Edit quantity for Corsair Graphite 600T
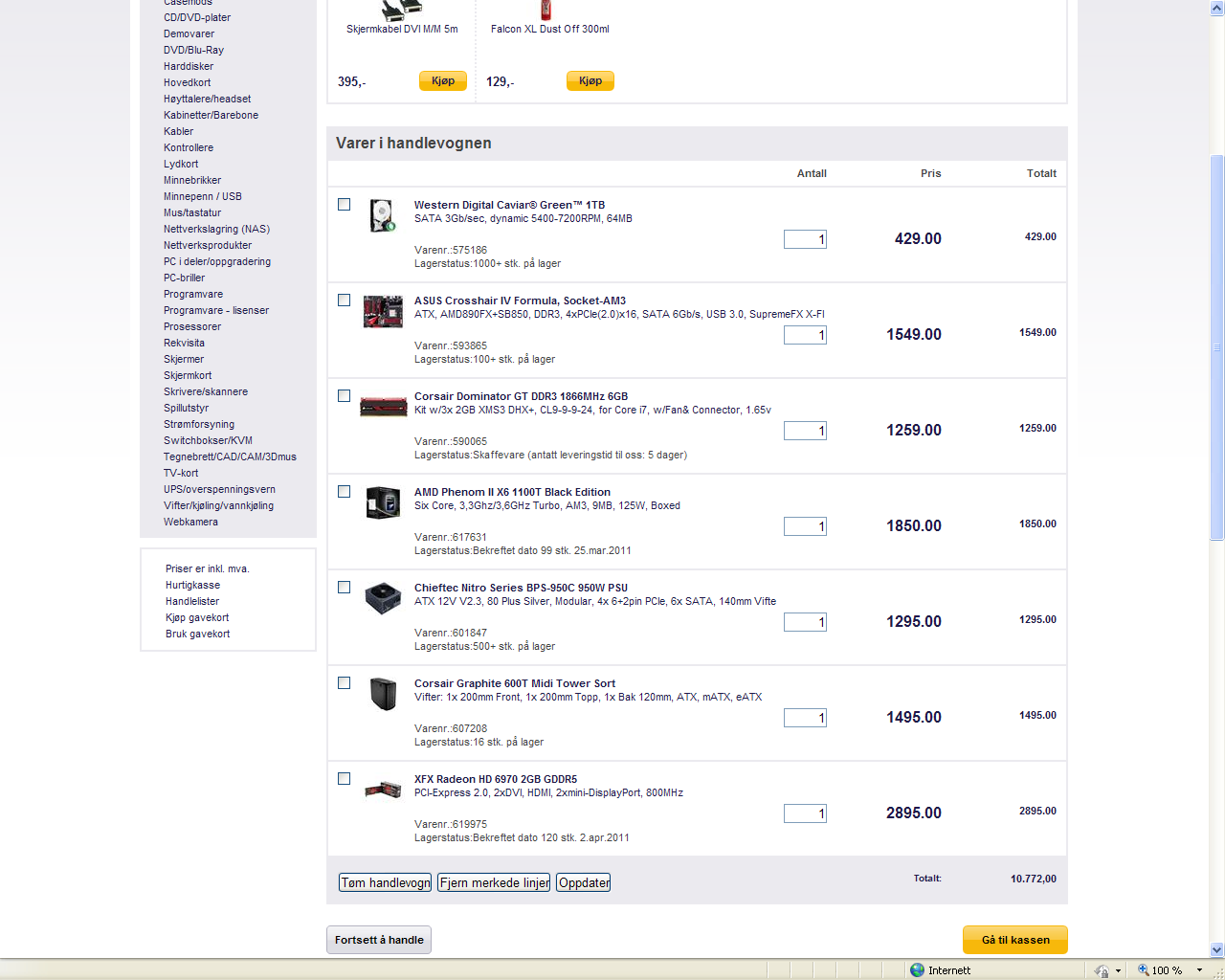Image resolution: width=1225 pixels, height=980 pixels. [805, 718]
